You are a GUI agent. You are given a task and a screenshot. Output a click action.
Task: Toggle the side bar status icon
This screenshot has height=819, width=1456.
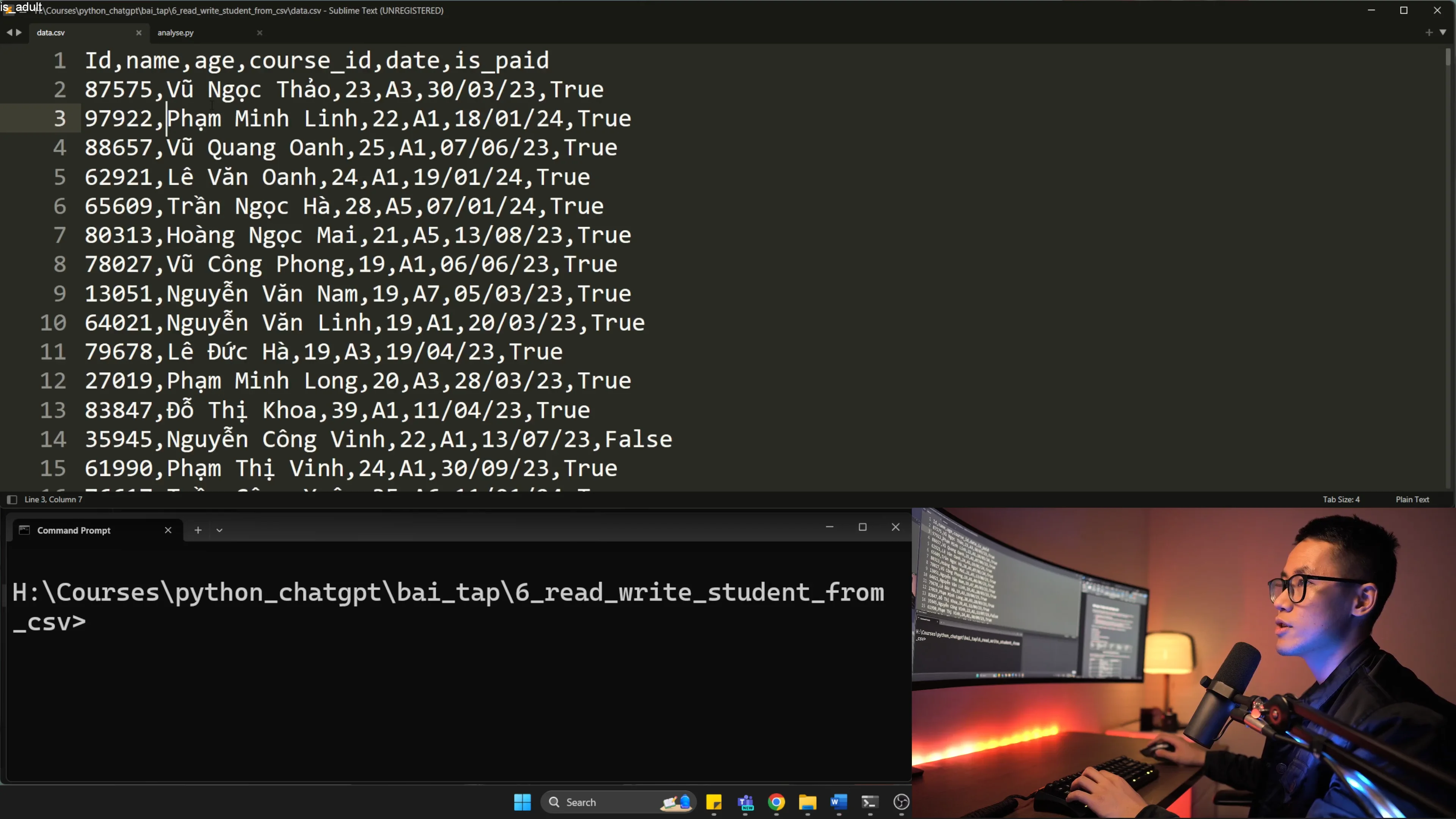12,500
